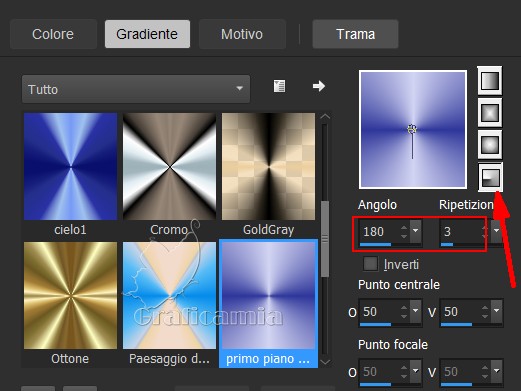
Task: Click Punto focale V value field
Action: pyautogui.click(x=461, y=371)
